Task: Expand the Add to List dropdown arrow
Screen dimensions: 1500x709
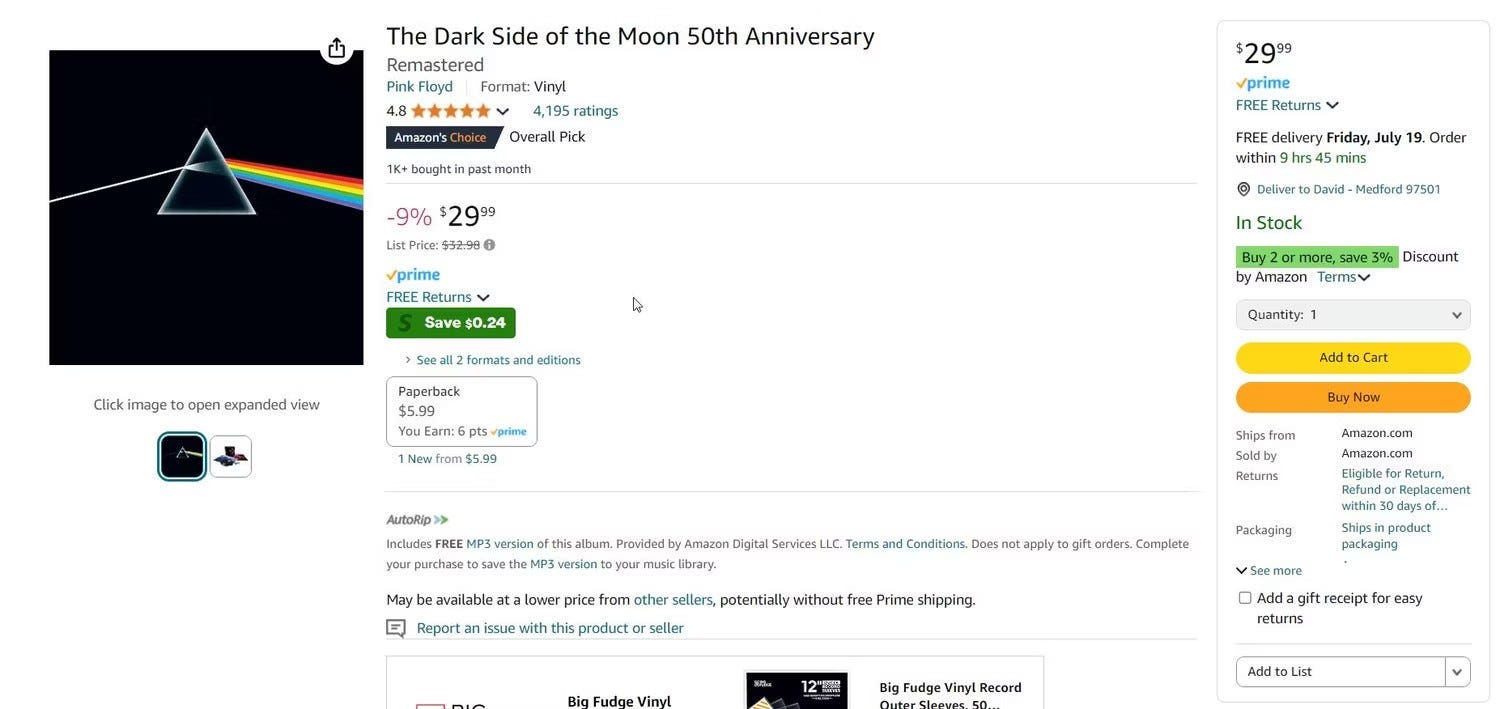Action: tap(1457, 672)
